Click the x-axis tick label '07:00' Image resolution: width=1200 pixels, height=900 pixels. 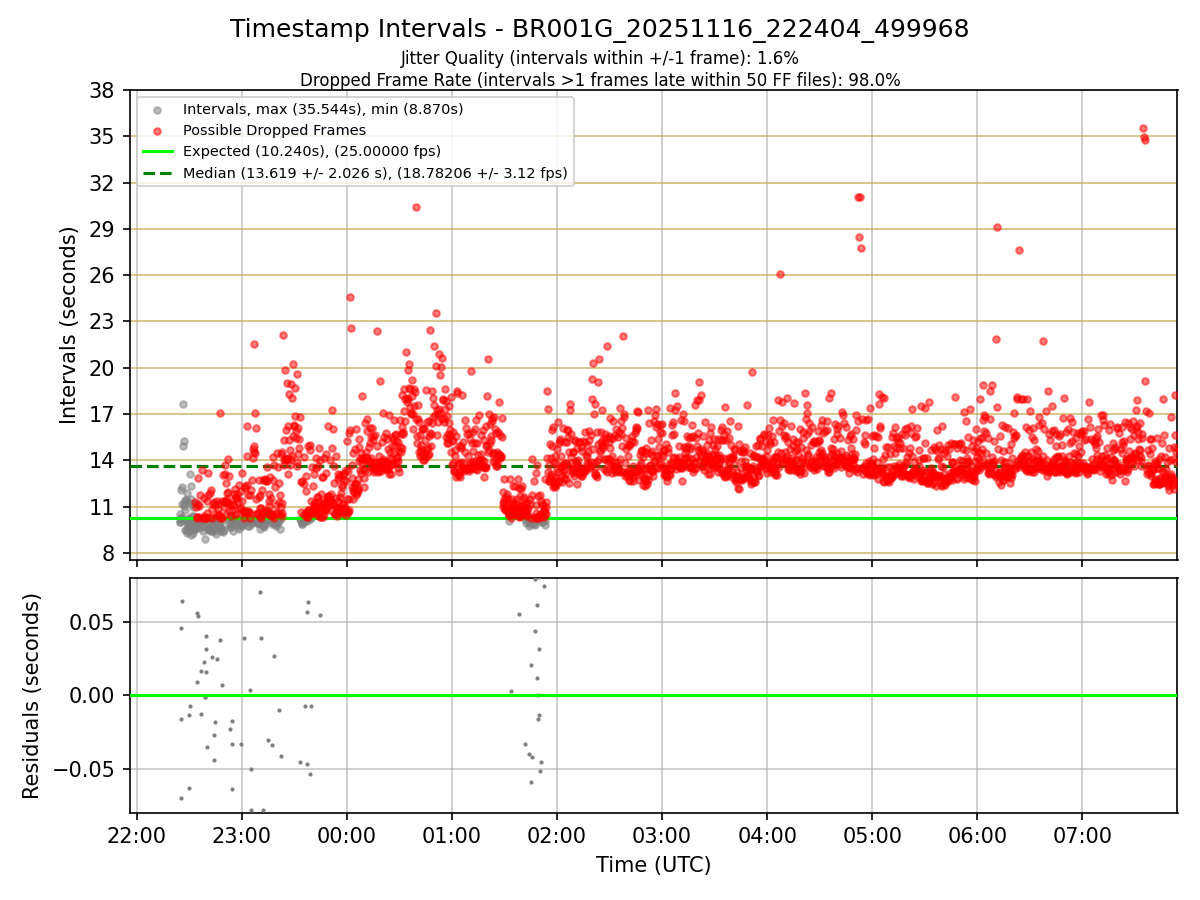click(1082, 834)
